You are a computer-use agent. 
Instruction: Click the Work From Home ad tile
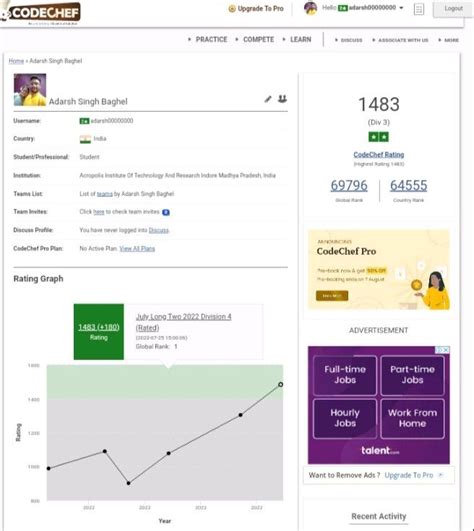tap(412, 419)
